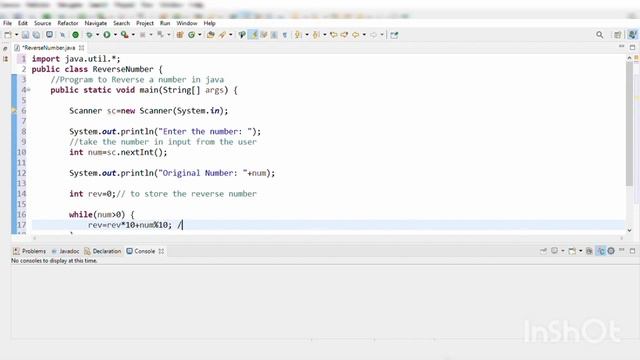Toggle the highlighted editor mode toolbar button
Screen dimensions: 640x360
(254, 35)
